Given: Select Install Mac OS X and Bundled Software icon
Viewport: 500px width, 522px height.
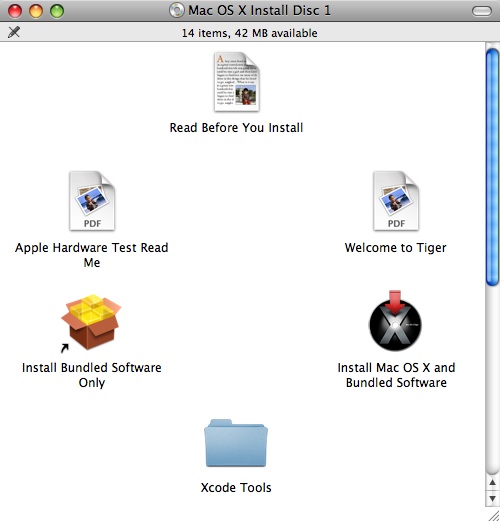Looking at the screenshot, I should (x=395, y=321).
